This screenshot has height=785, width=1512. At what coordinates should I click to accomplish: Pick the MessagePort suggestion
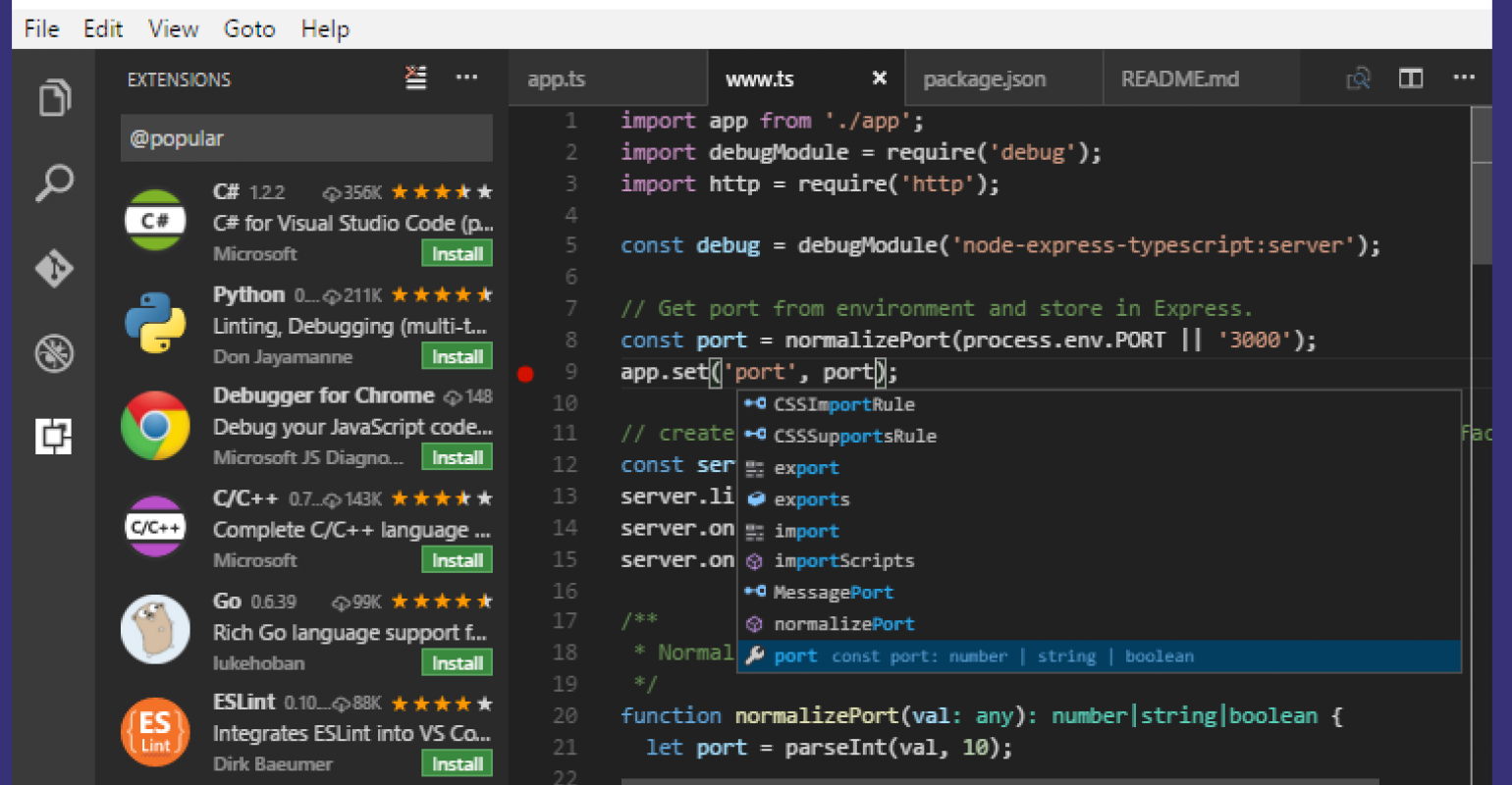1099,593
